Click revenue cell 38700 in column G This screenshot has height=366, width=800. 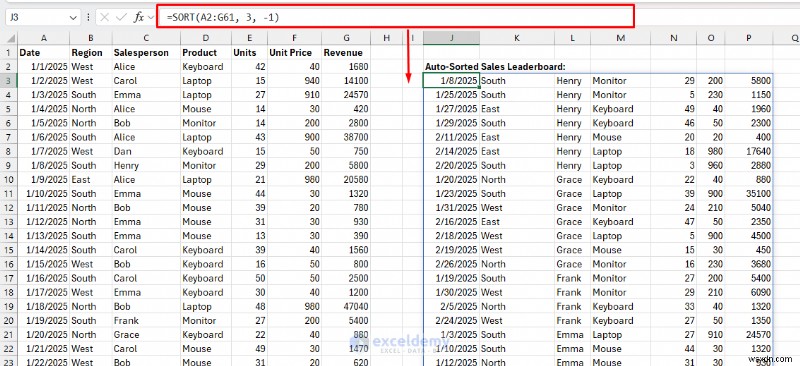click(346, 137)
